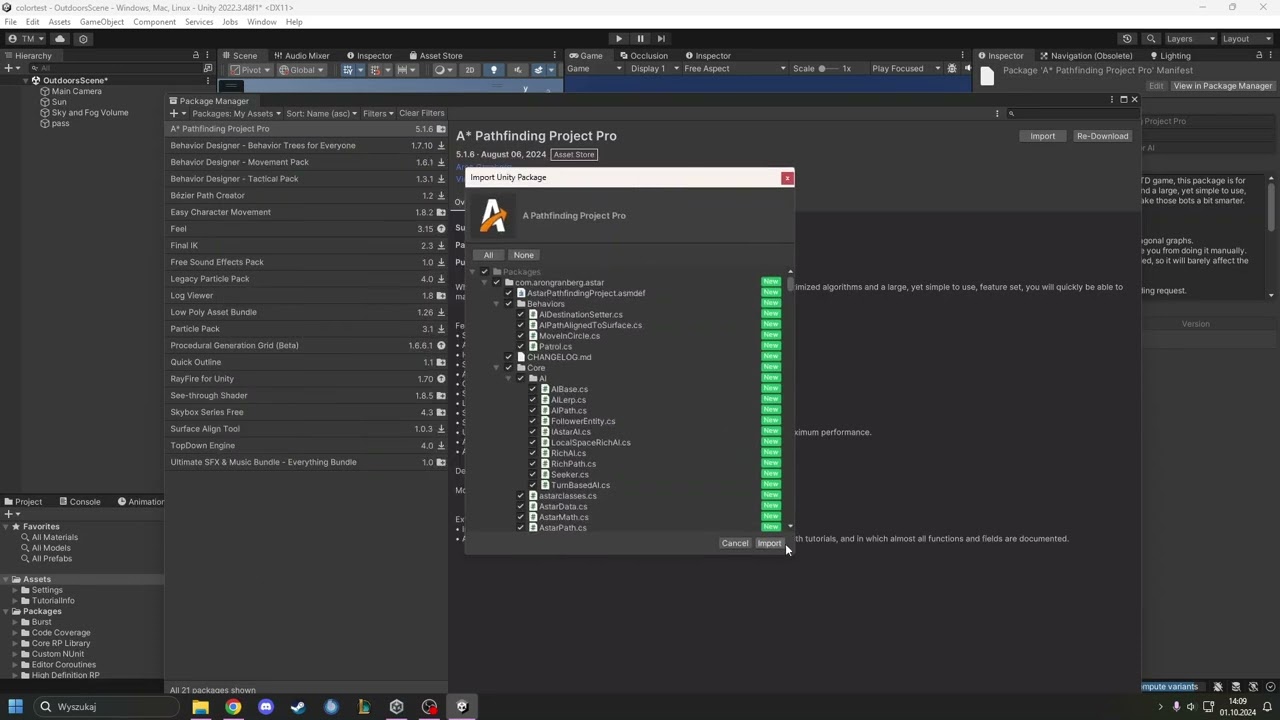The width and height of the screenshot is (1280, 720).
Task: Open the Component menu
Action: [x=154, y=22]
